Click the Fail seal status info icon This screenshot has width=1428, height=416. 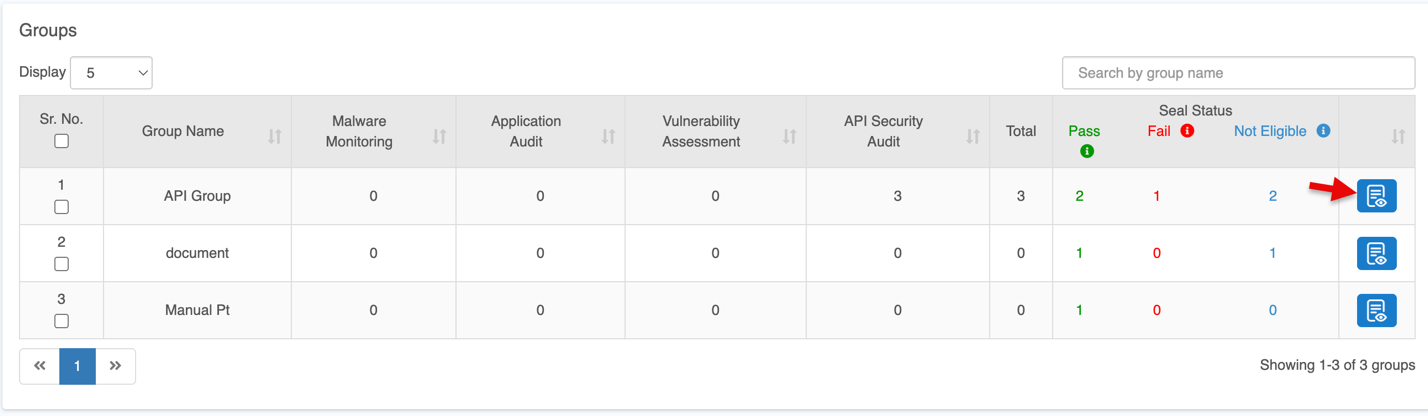pos(1187,131)
